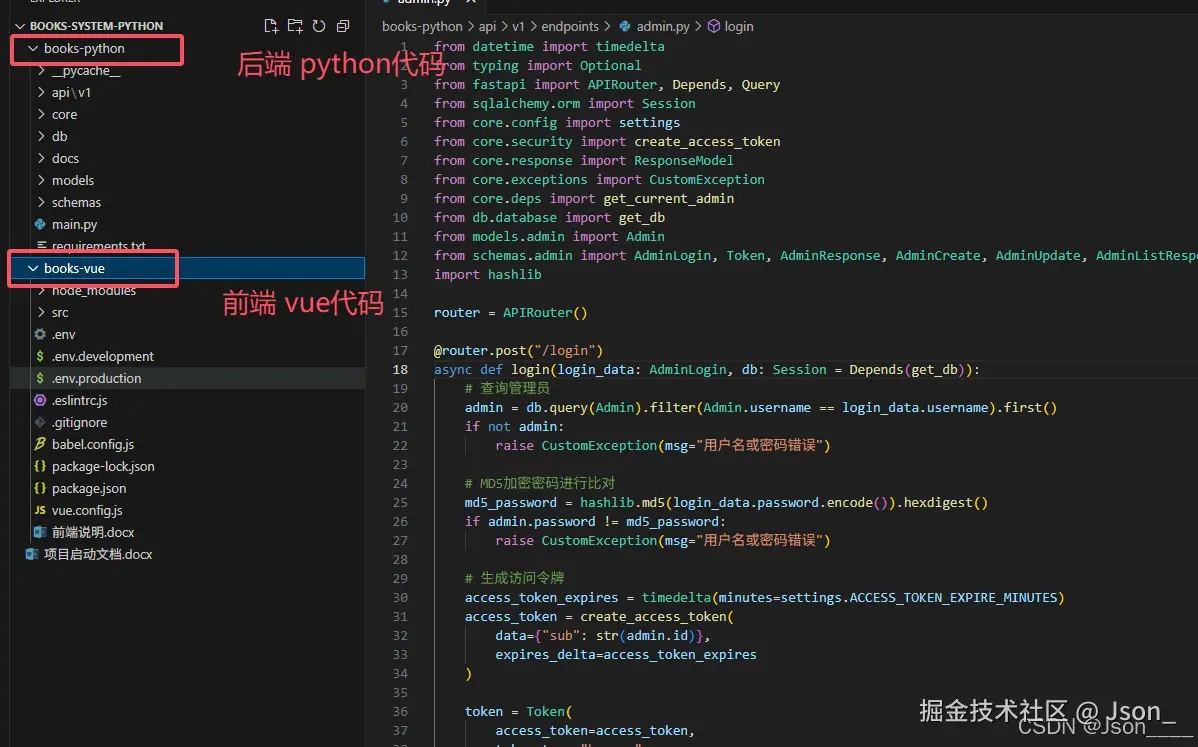Expand the __pycache__ folder
Screen dimensions: 1198x747
41,70
